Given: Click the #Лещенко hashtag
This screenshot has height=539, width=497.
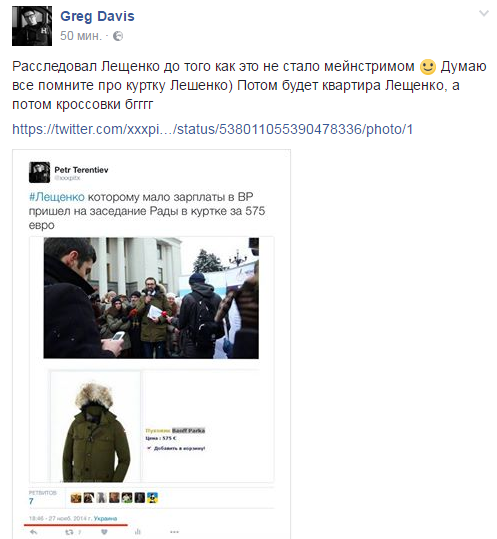Looking at the screenshot, I should (x=57, y=197).
